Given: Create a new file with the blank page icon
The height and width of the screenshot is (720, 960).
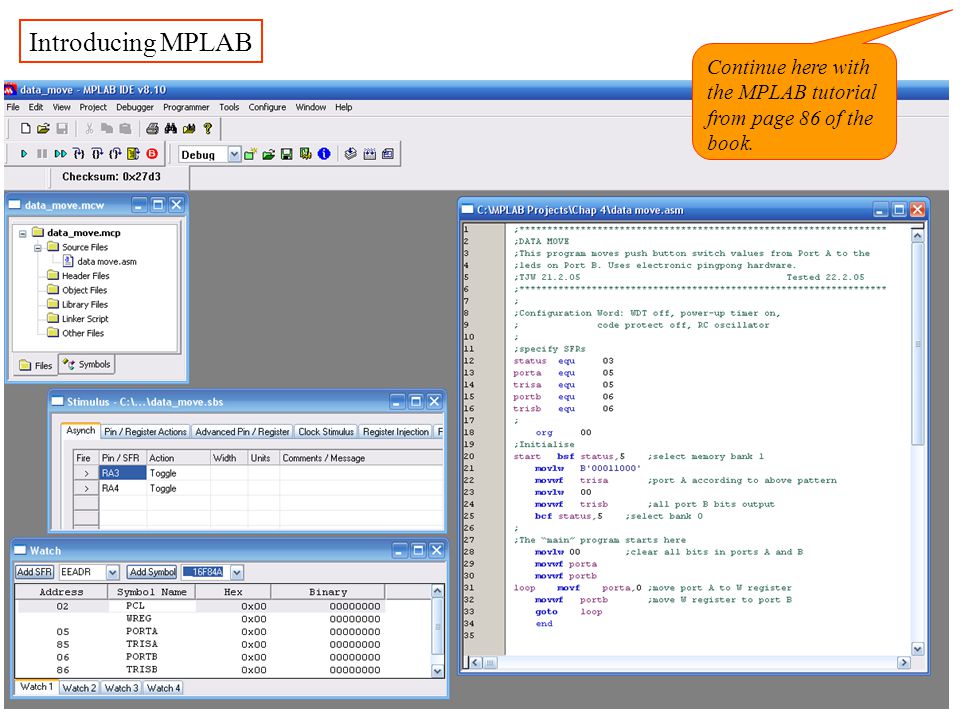Looking at the screenshot, I should pos(25,129).
